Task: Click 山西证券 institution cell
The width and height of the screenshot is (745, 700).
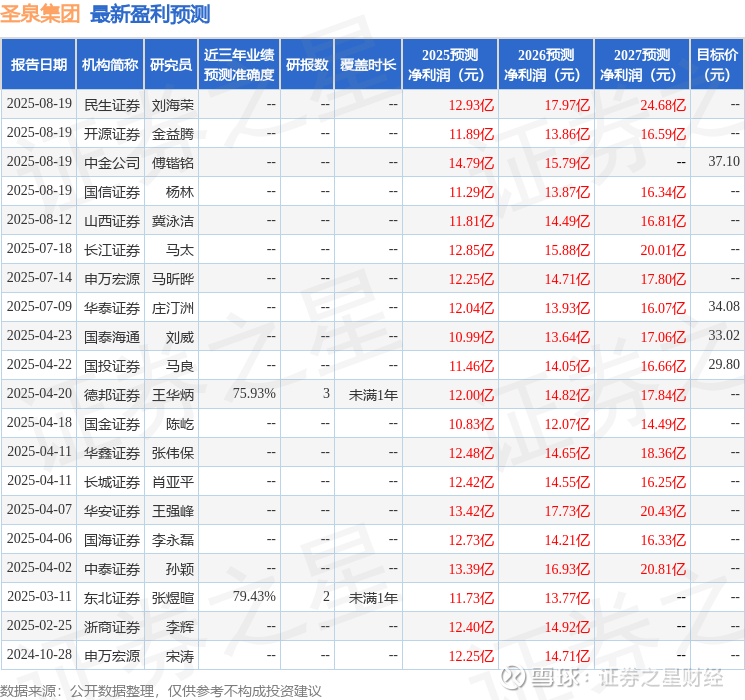Action: coord(112,221)
